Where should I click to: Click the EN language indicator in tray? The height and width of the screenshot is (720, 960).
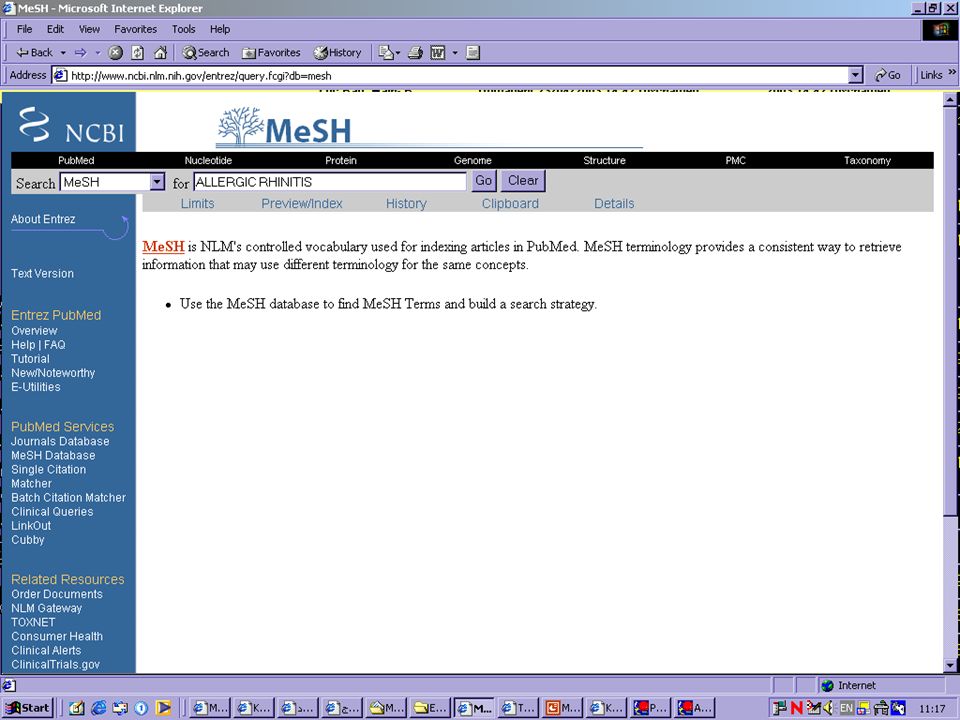(846, 708)
